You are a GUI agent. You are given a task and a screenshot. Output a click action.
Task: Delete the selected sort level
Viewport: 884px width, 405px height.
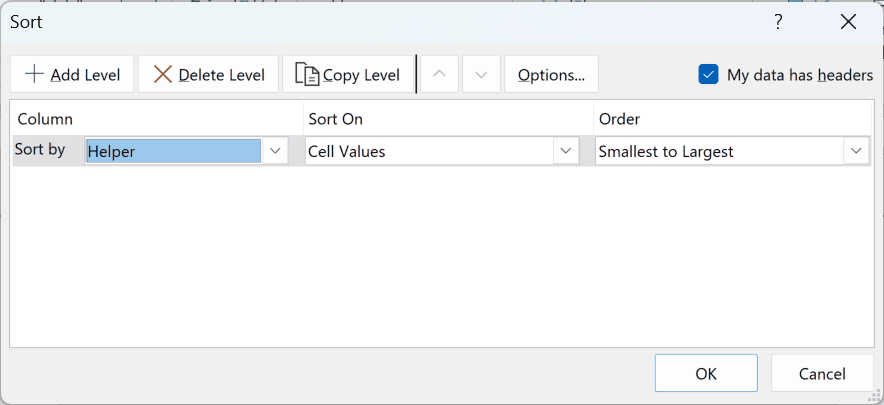(208, 74)
